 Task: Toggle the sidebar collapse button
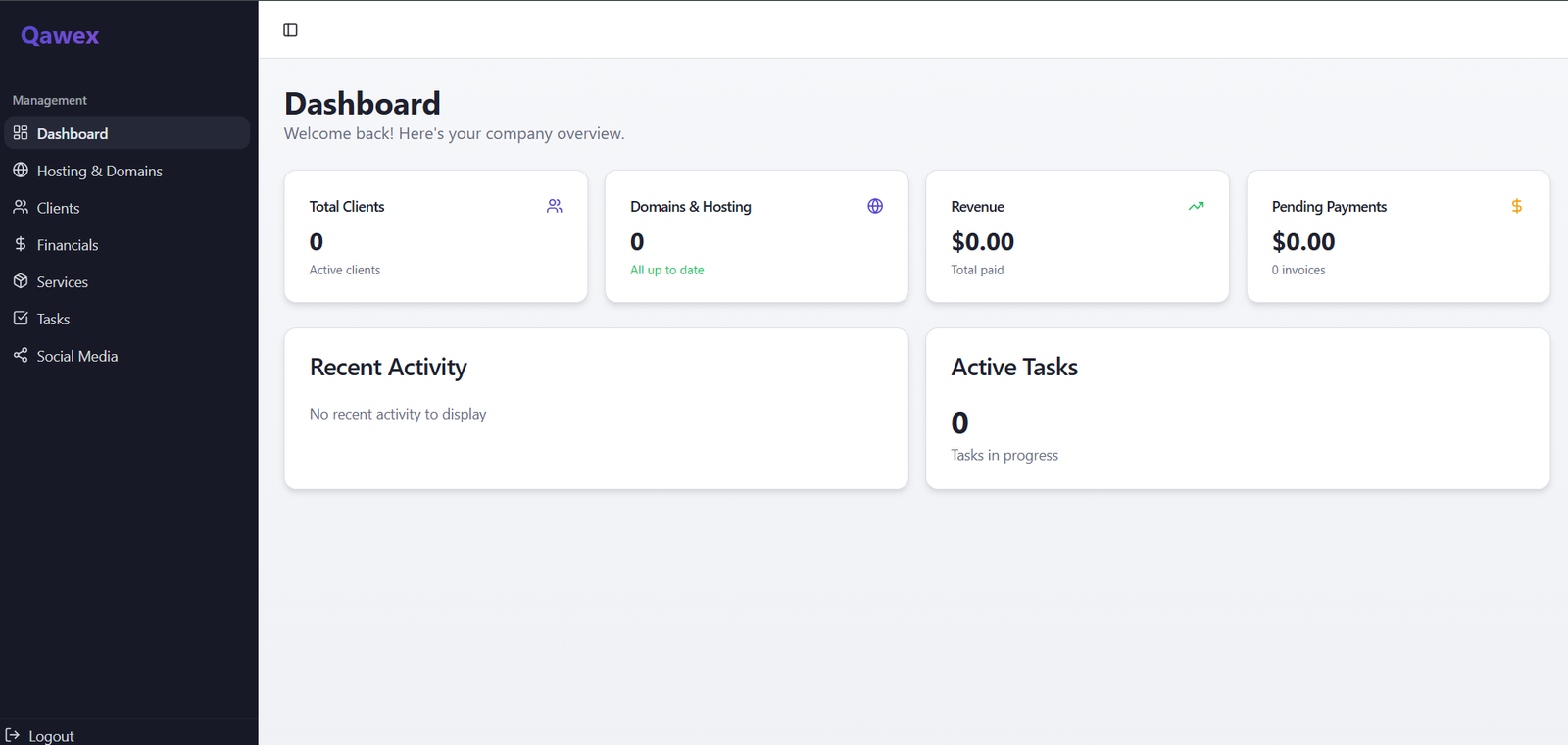290,29
